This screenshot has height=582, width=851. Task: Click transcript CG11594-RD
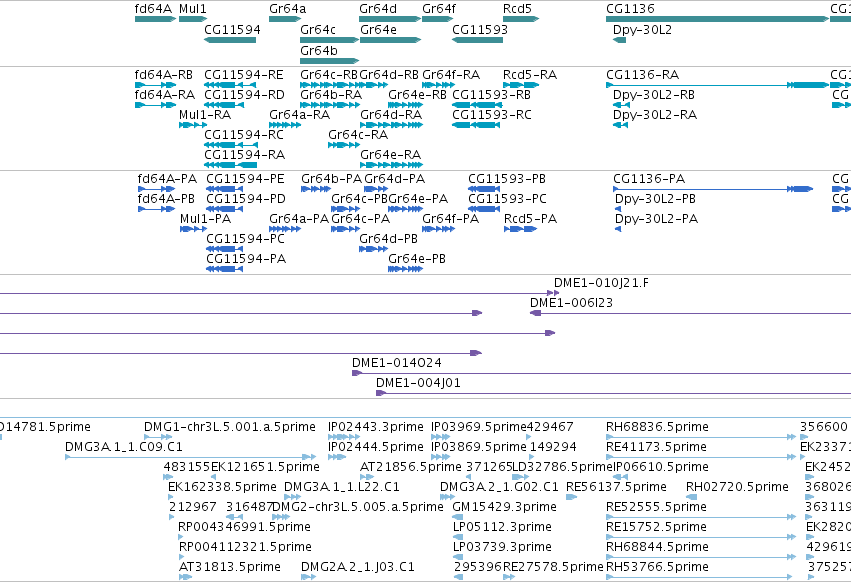point(224,105)
